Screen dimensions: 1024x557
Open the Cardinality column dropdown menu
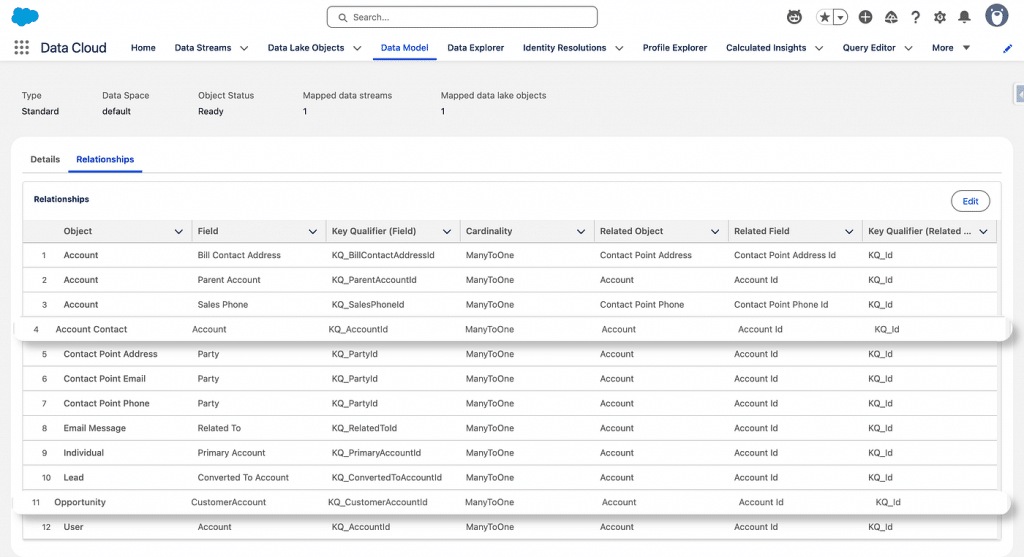click(x=581, y=232)
